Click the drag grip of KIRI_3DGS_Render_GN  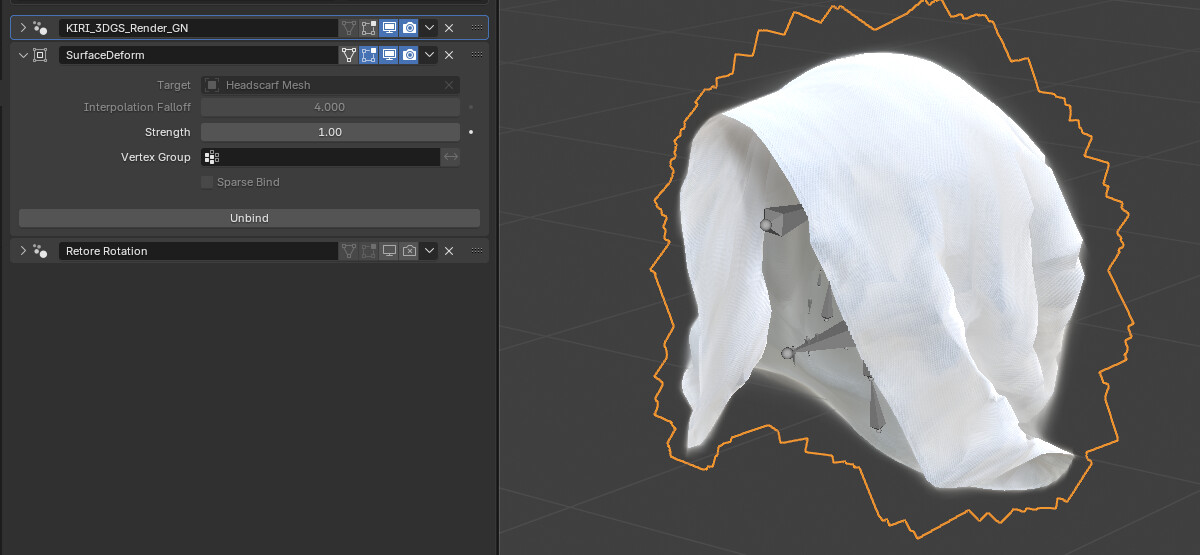(476, 28)
